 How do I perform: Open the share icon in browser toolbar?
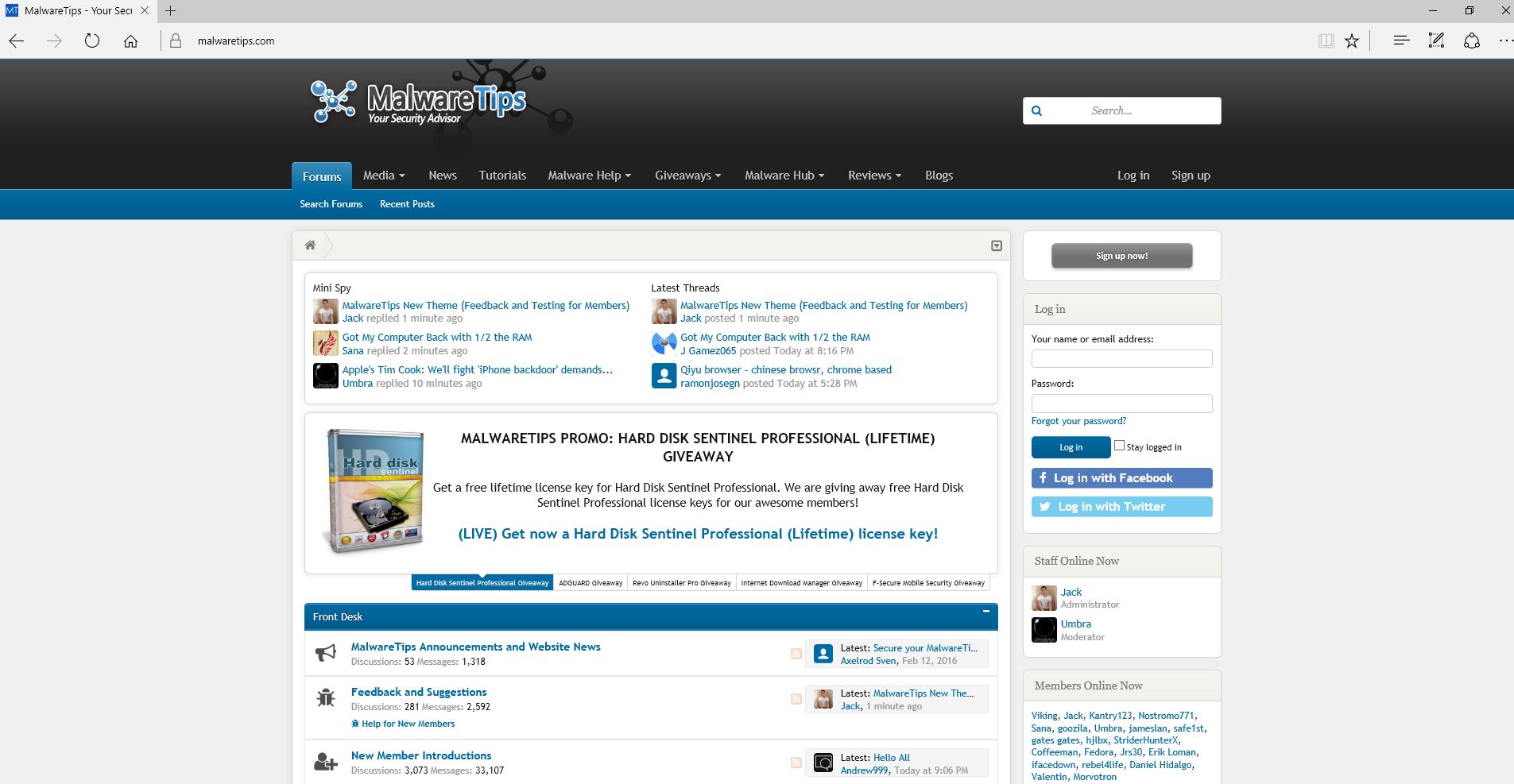(x=1471, y=41)
